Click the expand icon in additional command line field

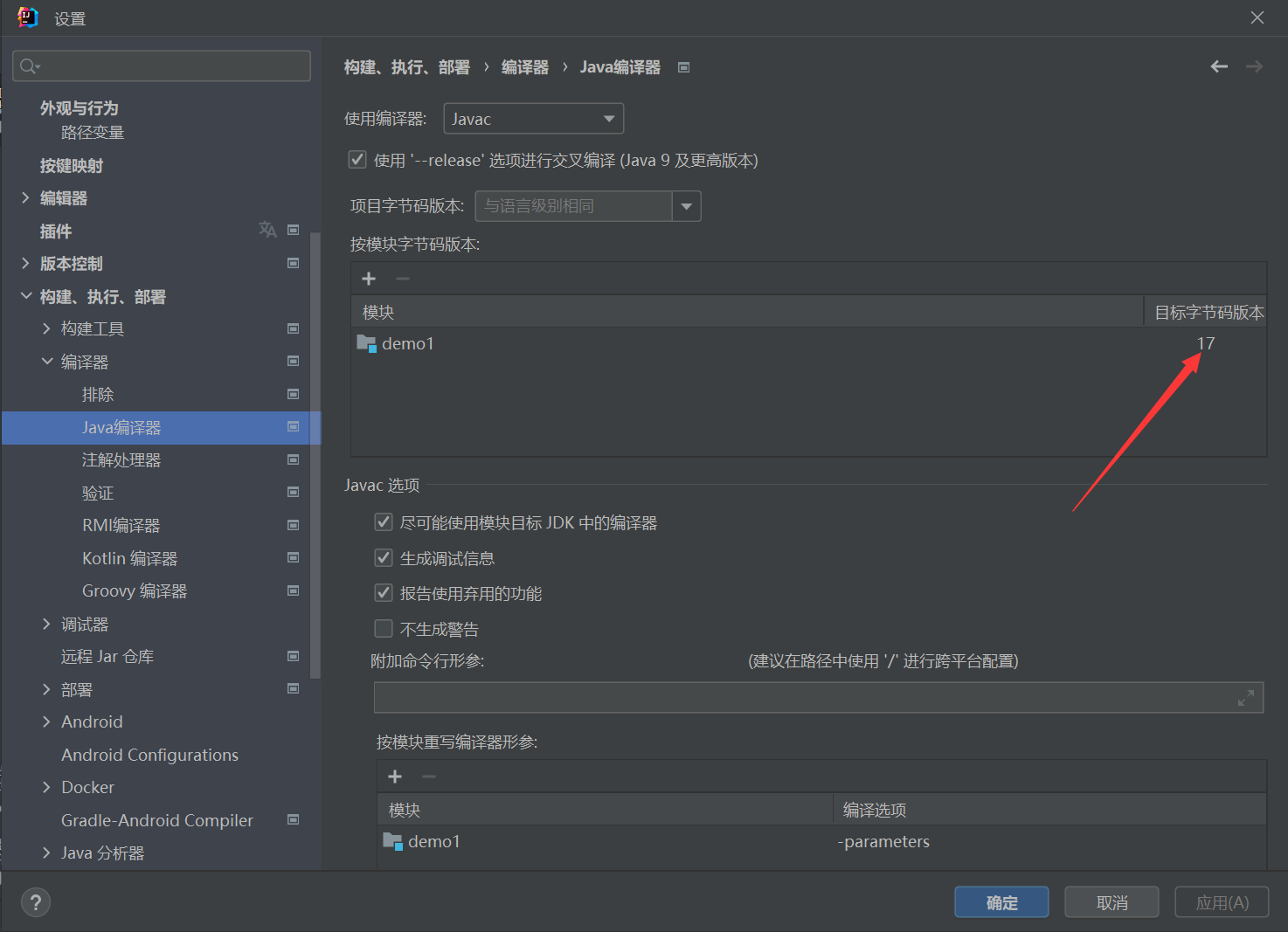(x=1245, y=698)
